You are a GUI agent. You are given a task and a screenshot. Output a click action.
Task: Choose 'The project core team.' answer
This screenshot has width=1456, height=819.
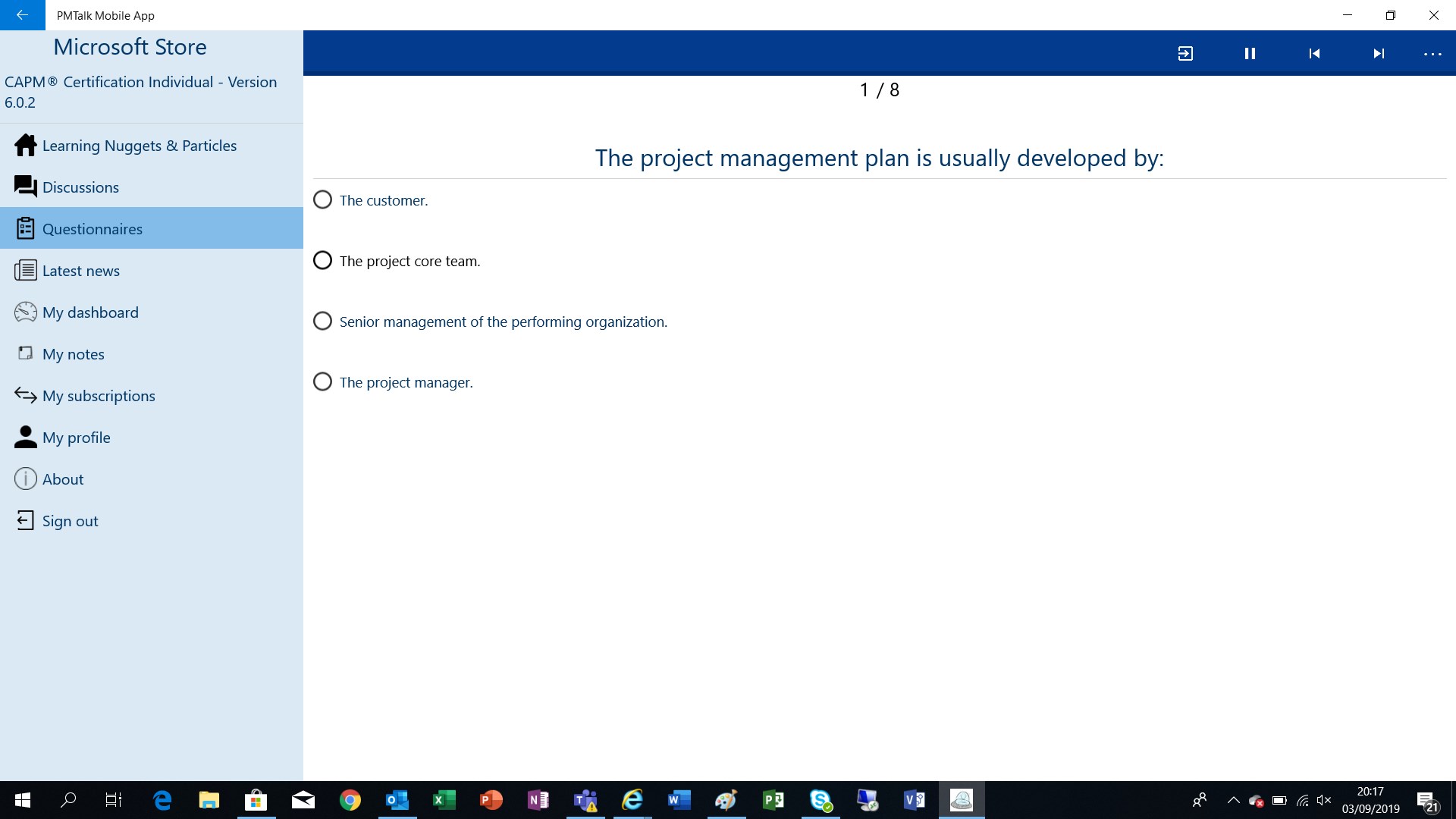click(322, 261)
